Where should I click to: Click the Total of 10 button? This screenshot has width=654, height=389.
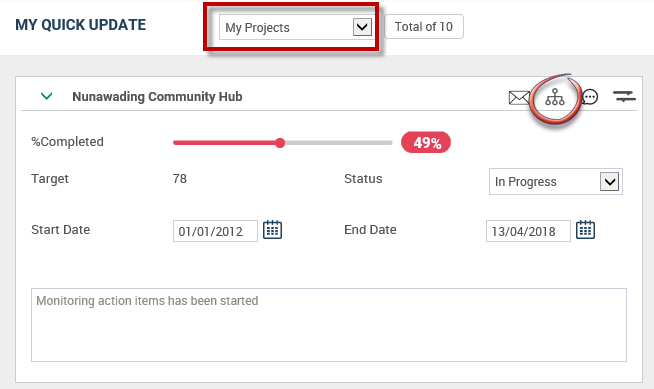[x=423, y=27]
